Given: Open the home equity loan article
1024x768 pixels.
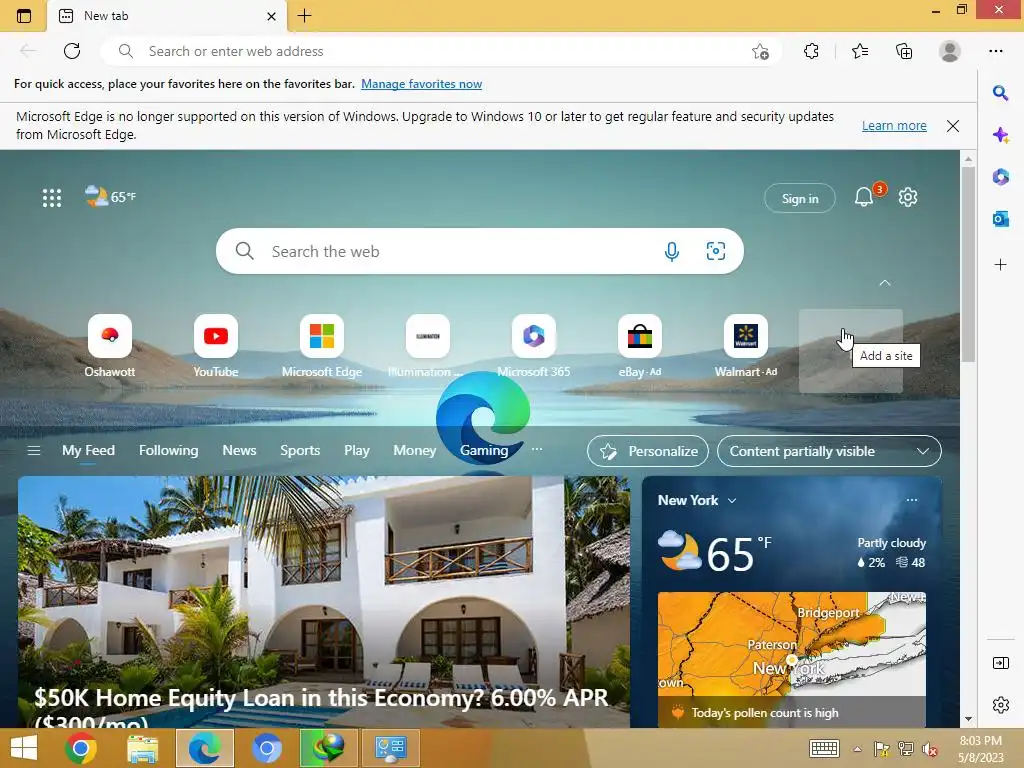Looking at the screenshot, I should pyautogui.click(x=324, y=602).
